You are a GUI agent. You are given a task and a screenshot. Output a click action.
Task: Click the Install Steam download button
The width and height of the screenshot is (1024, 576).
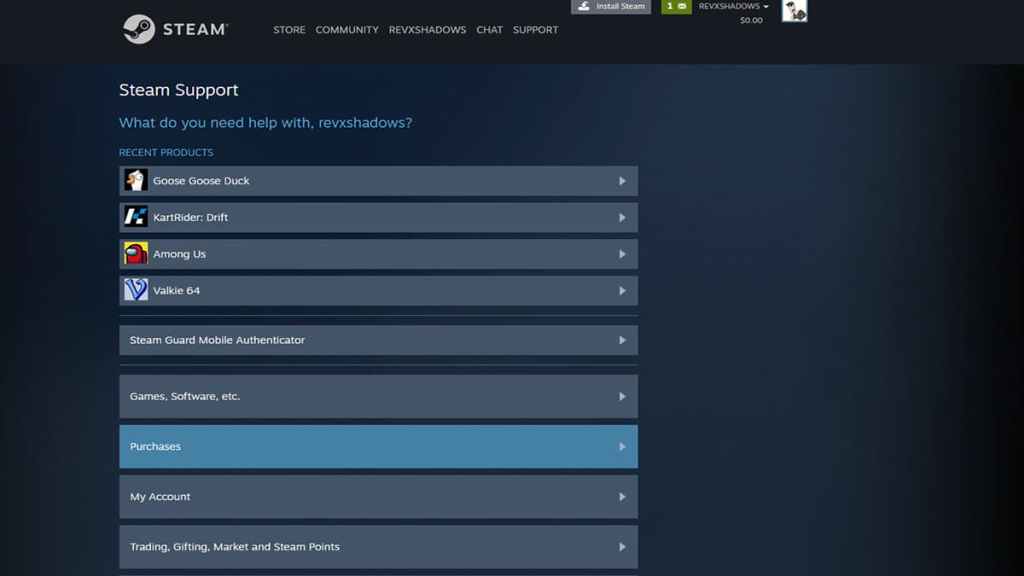click(x=611, y=6)
